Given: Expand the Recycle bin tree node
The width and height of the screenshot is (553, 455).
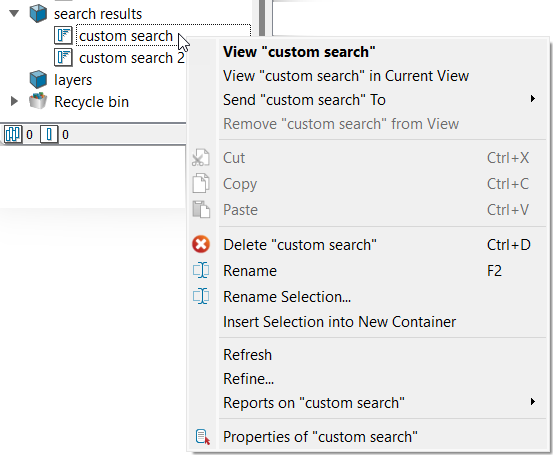Looking at the screenshot, I should (14, 102).
